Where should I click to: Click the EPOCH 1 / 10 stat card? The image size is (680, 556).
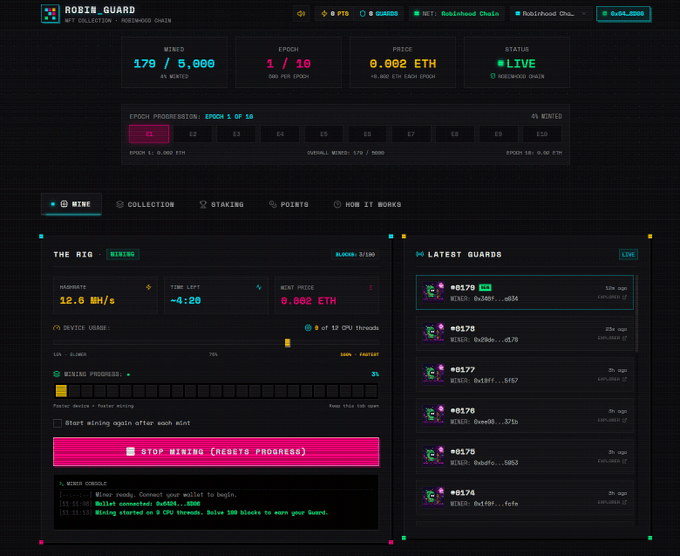(x=288, y=62)
